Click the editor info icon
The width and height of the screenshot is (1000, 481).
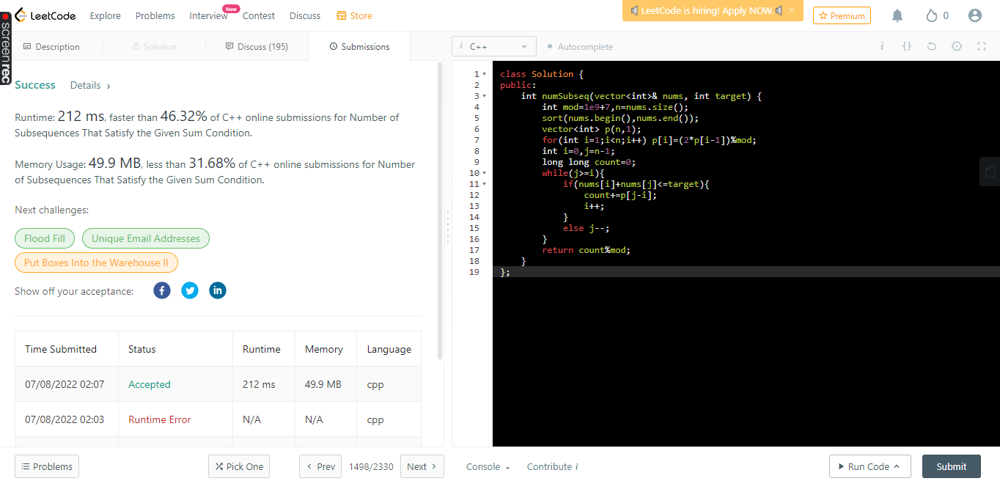click(882, 47)
